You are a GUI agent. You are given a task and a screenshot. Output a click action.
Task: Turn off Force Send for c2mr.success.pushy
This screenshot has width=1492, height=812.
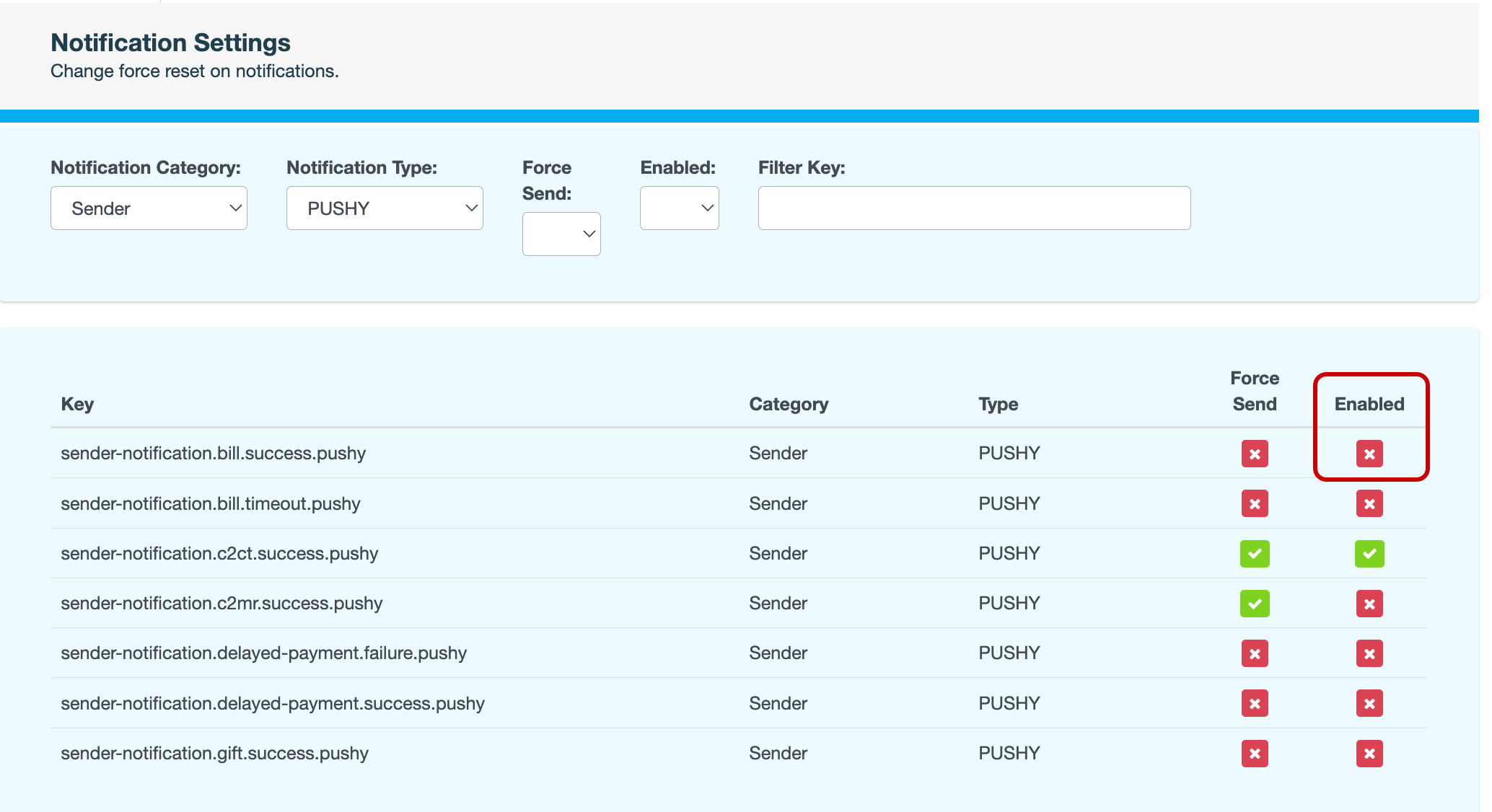pyautogui.click(x=1255, y=604)
